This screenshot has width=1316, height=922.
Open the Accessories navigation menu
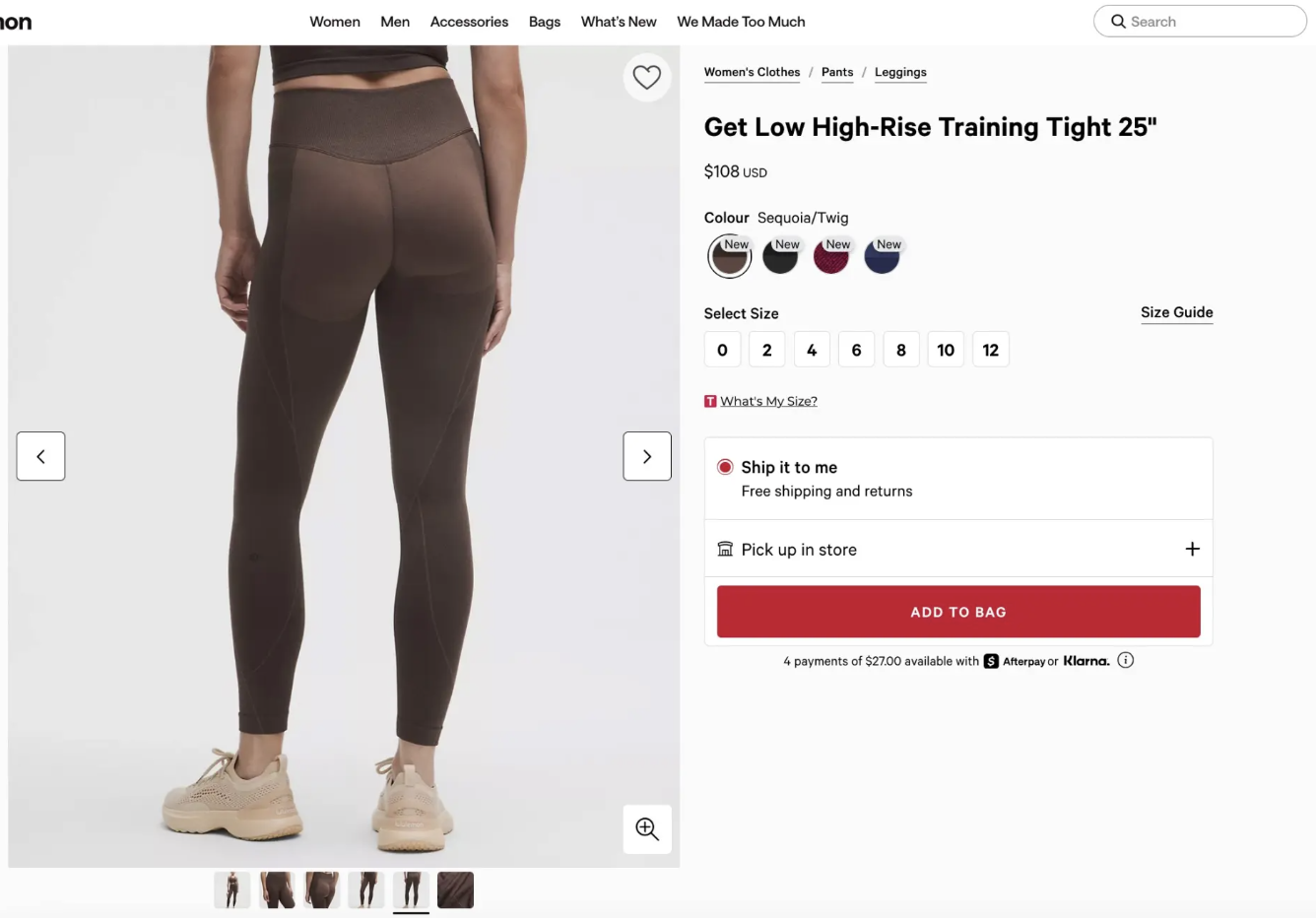tap(469, 22)
